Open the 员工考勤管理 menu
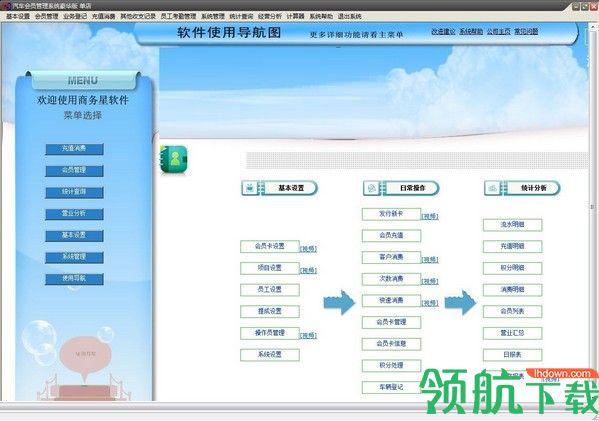Image resolution: width=599 pixels, height=421 pixels. pos(178,16)
